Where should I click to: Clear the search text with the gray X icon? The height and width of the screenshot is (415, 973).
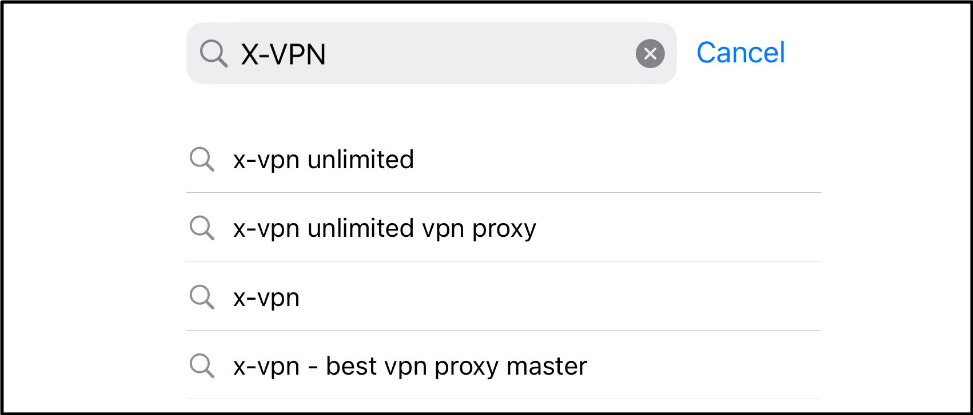(650, 54)
